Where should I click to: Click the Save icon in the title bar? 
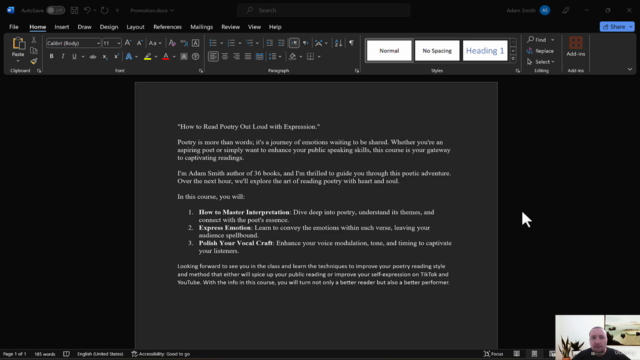pyautogui.click(x=74, y=10)
